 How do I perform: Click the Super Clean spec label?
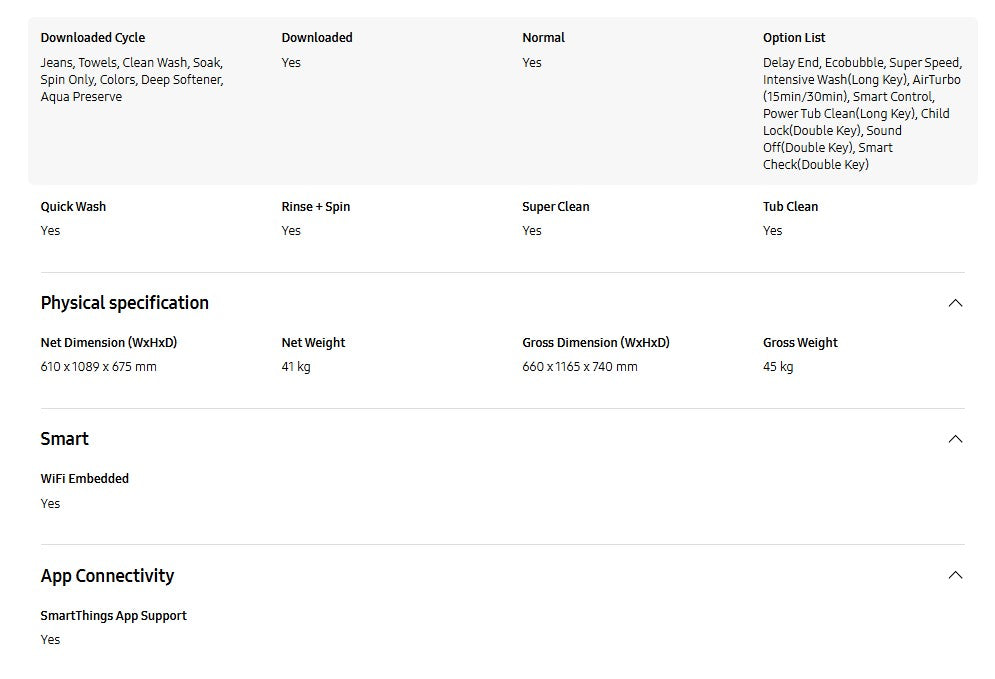(x=556, y=207)
